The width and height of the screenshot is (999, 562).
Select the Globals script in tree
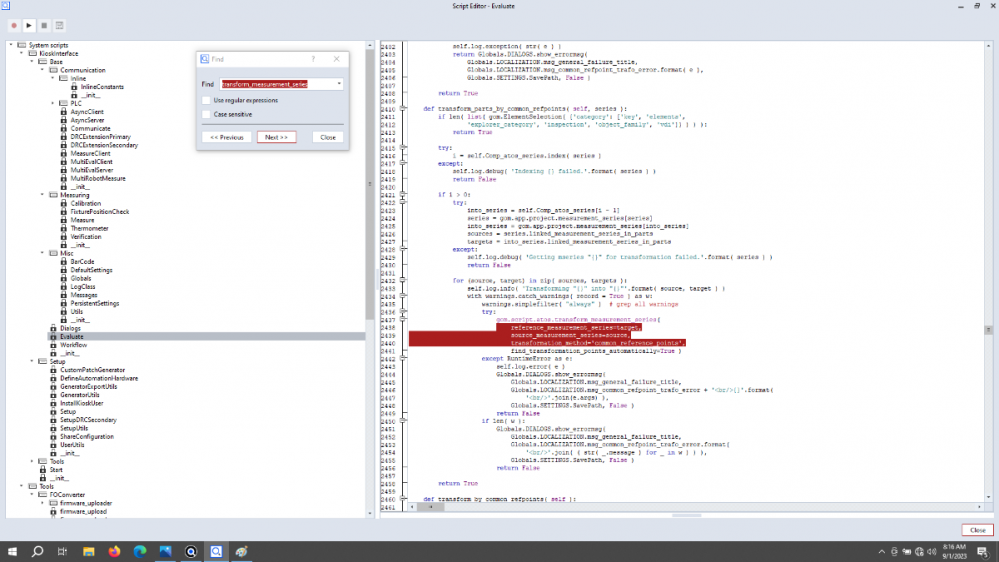pyautogui.click(x=79, y=278)
